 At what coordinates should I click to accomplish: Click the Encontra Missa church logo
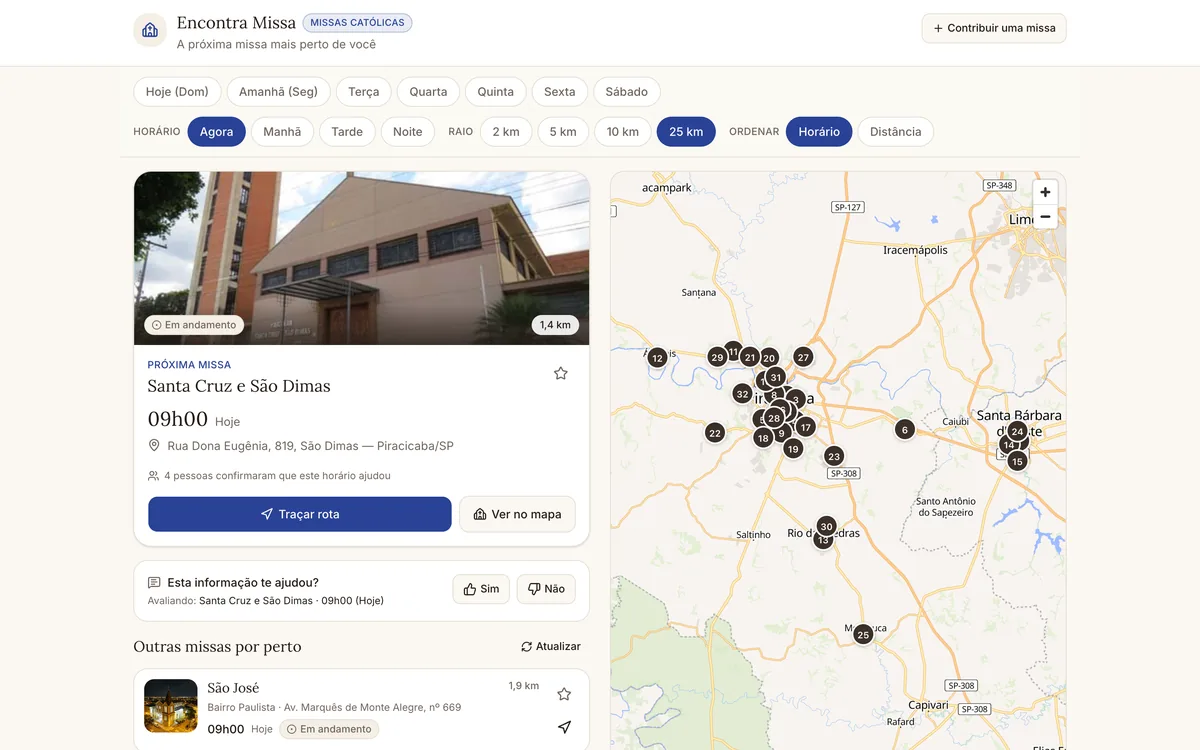point(150,30)
